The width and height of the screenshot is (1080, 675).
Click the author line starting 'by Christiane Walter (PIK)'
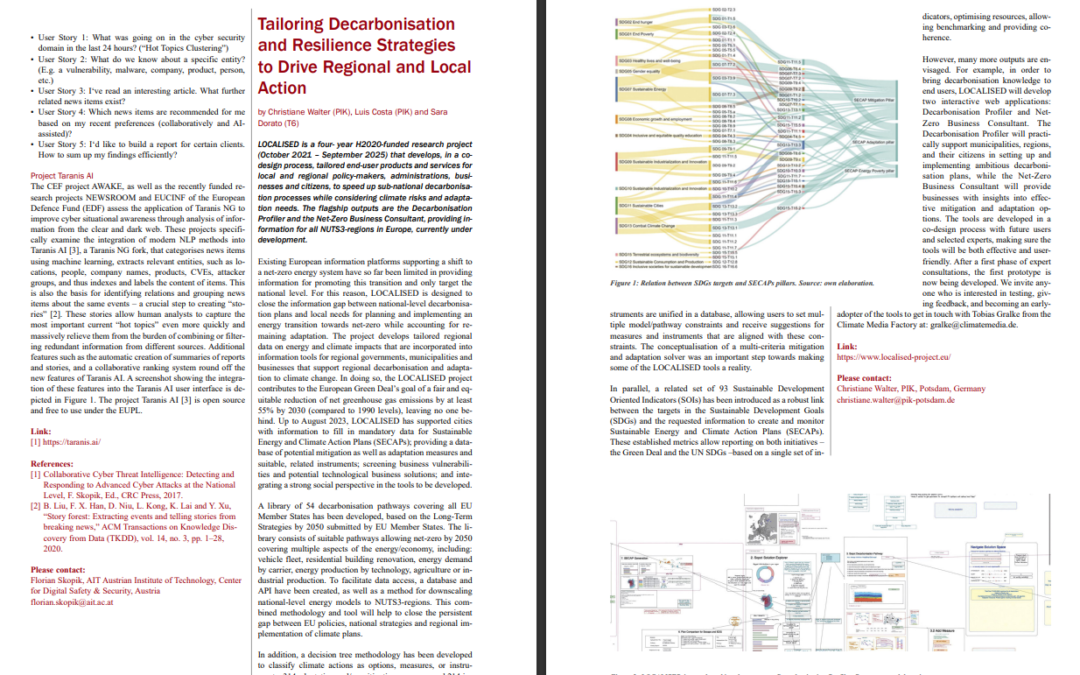pyautogui.click(x=353, y=117)
